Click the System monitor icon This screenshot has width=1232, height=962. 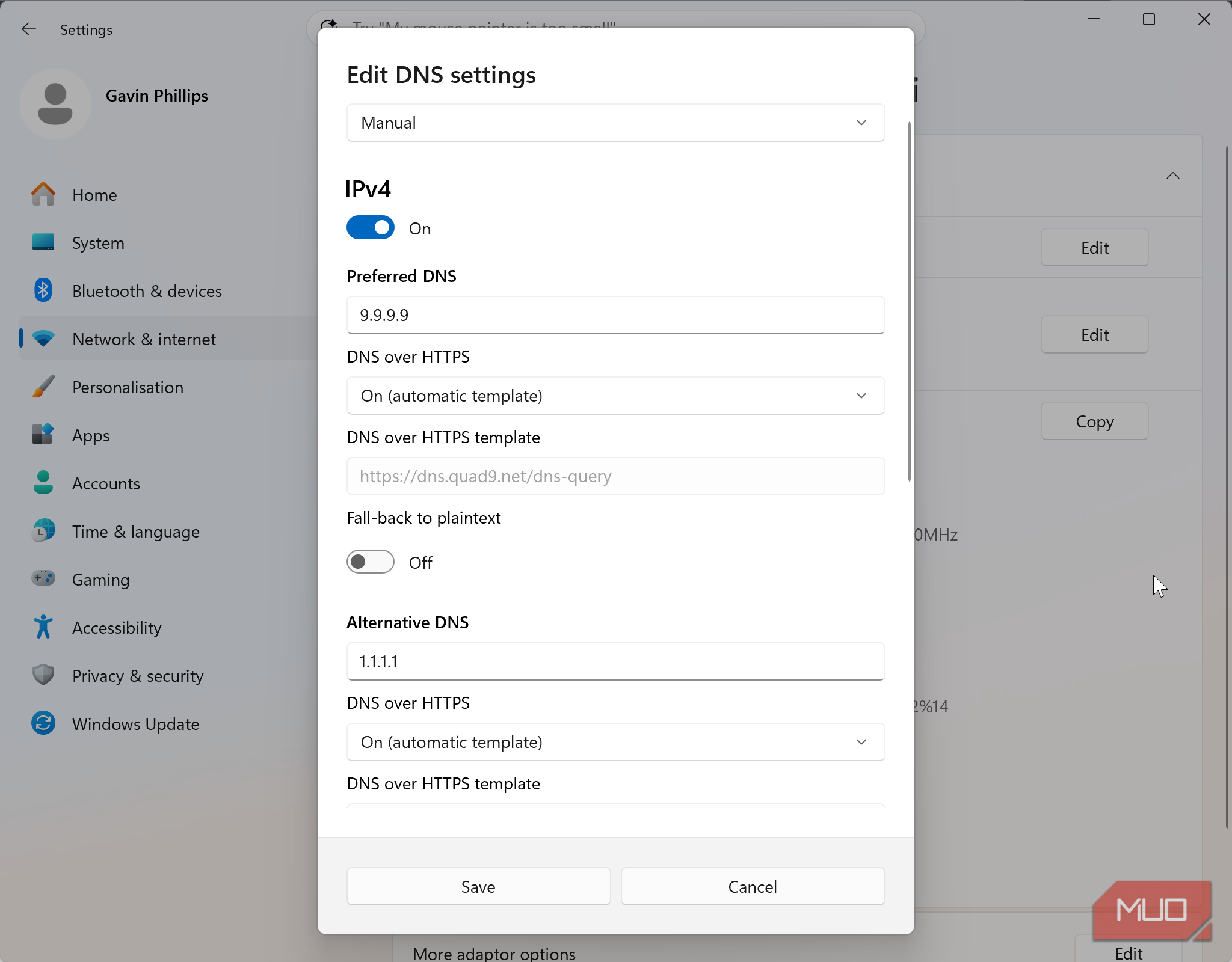point(43,243)
